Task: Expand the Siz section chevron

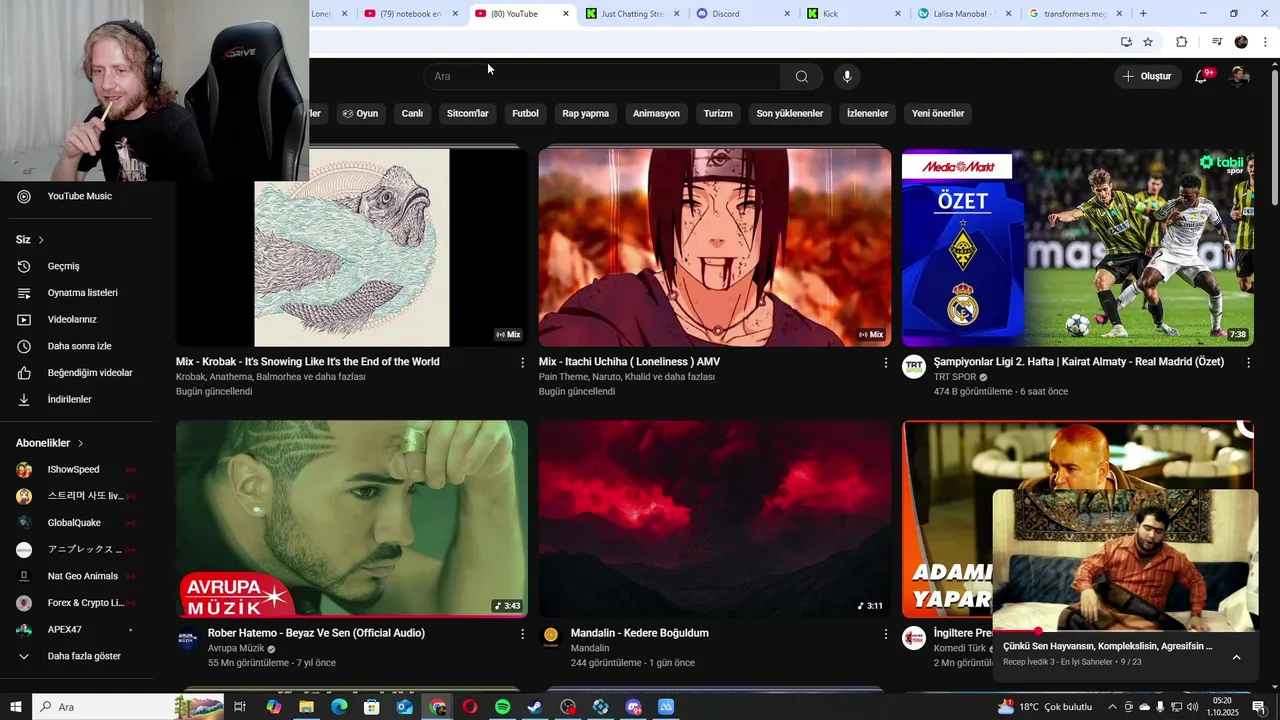Action: (41, 240)
